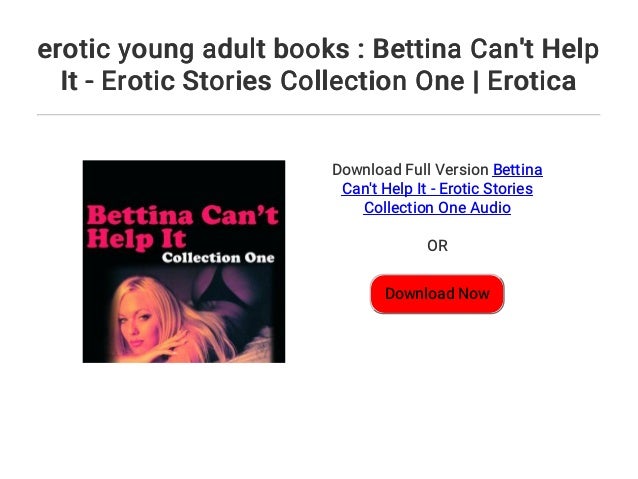Click the page title heading text

[318, 65]
